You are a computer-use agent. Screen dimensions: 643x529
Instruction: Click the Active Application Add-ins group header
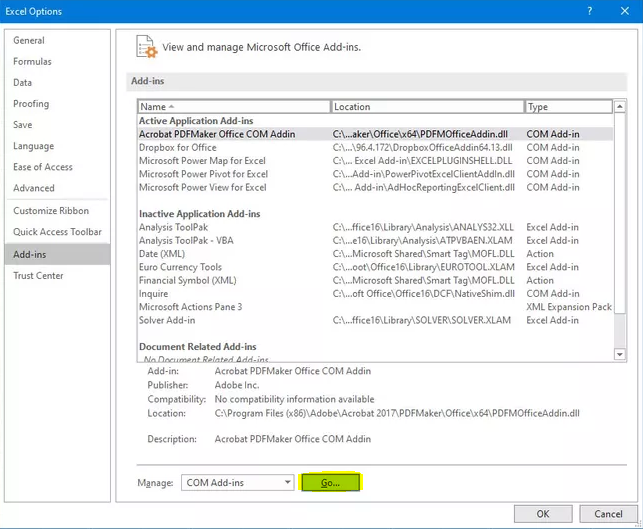click(196, 121)
